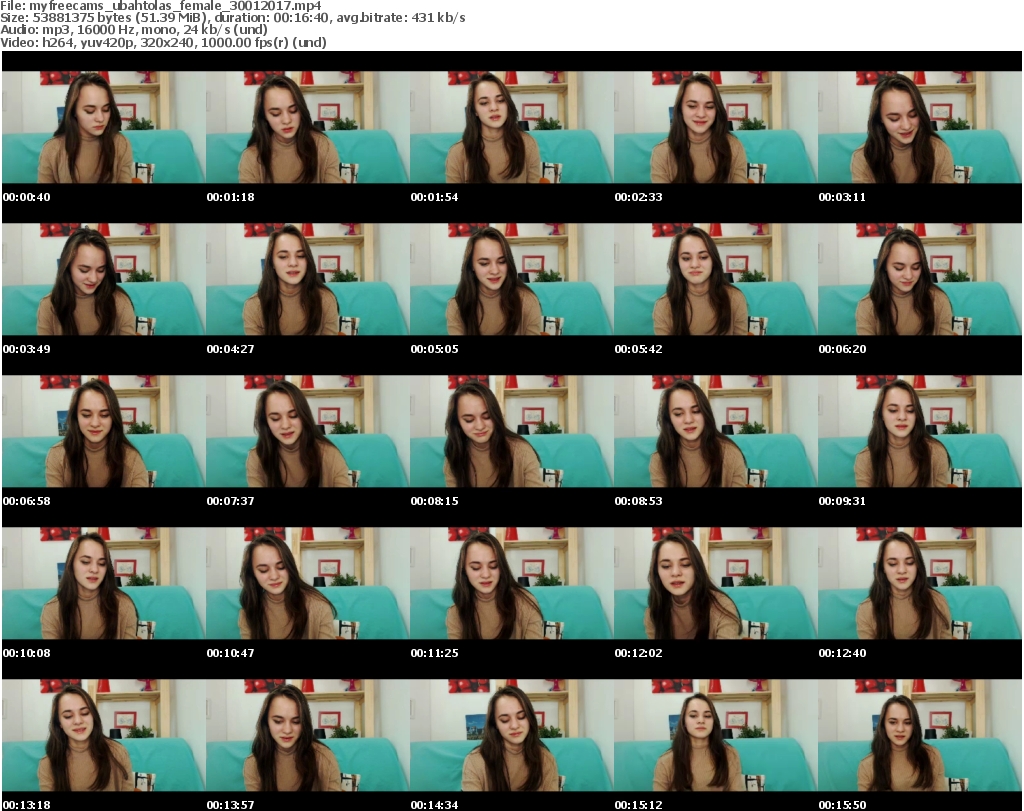The width and height of the screenshot is (1024, 811).
Task: Select the thumbnail above timestamp 00:13:18
Action: tap(104, 736)
